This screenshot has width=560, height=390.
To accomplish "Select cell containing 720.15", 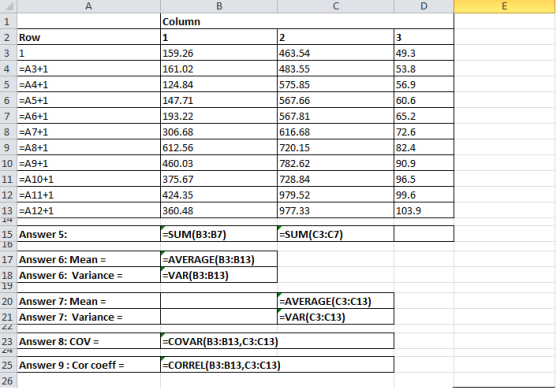I will (336, 147).
